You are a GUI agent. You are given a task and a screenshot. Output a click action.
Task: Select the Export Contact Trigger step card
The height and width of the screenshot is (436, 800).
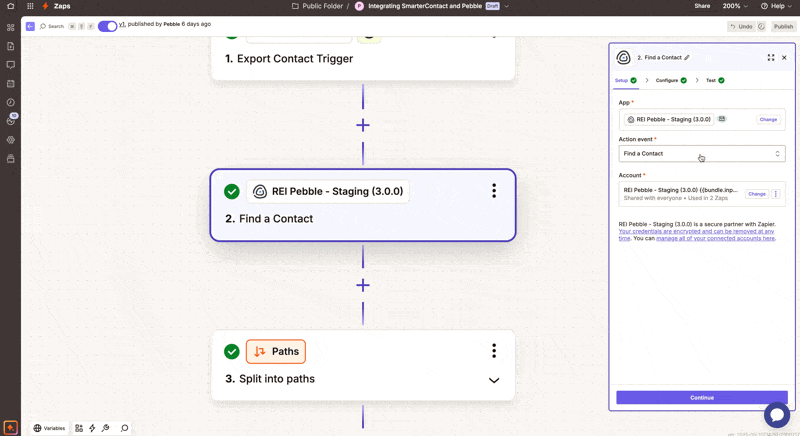click(x=363, y=58)
